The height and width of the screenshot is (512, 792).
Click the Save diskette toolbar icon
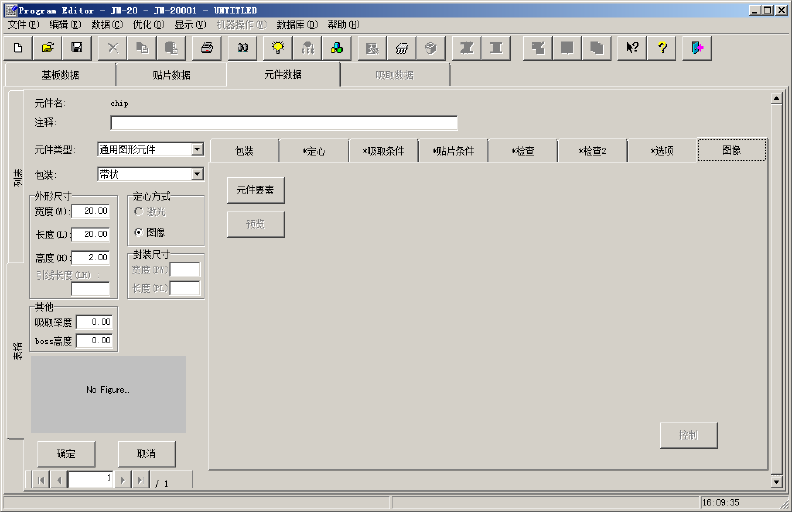[76, 48]
